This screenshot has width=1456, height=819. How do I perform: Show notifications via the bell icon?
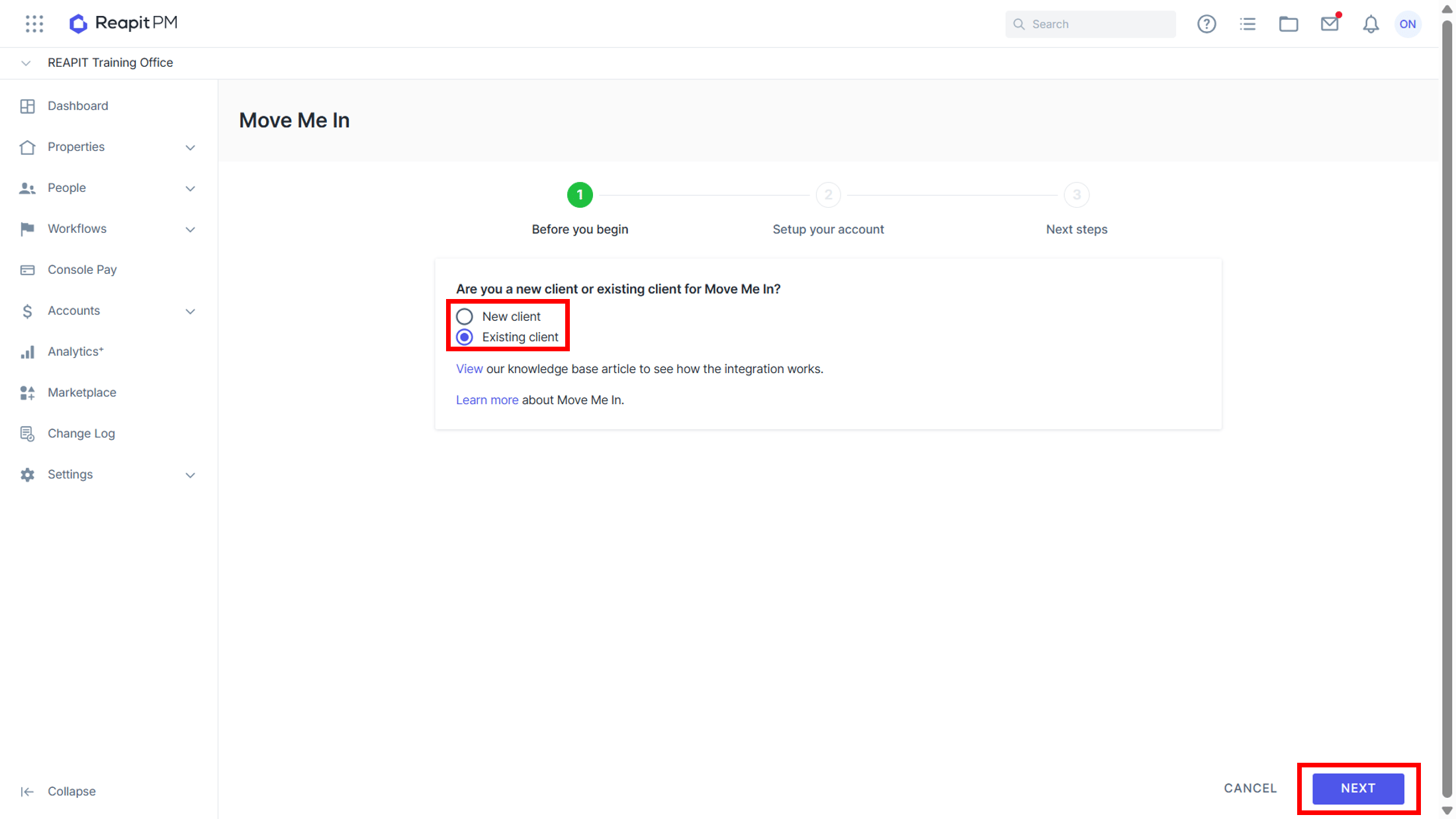click(1371, 24)
